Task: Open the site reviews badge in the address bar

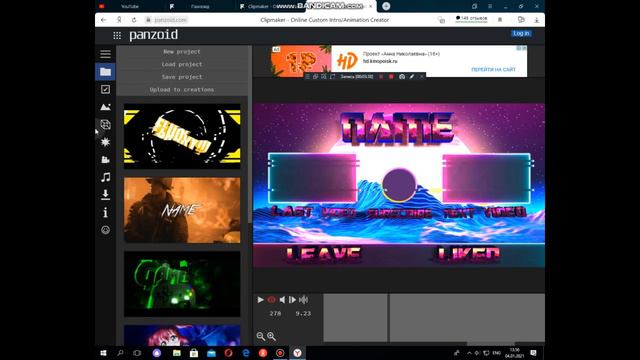Action: pos(471,19)
